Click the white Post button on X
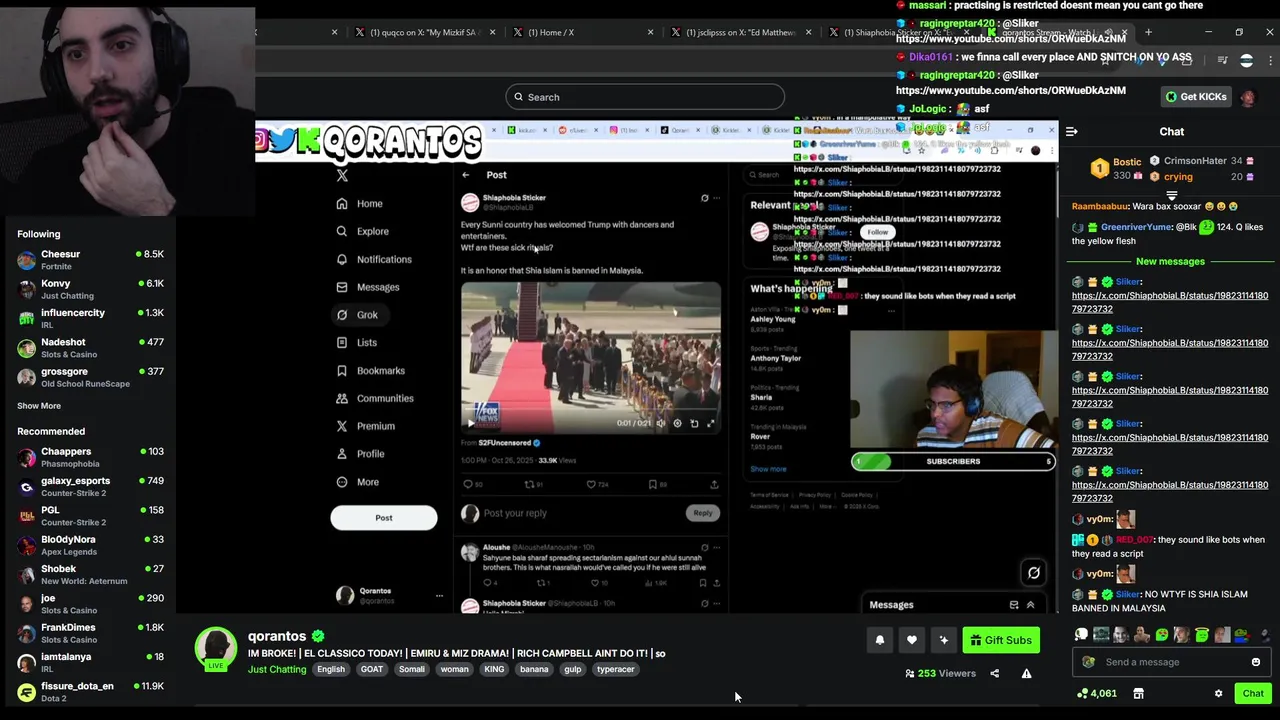 click(x=384, y=518)
